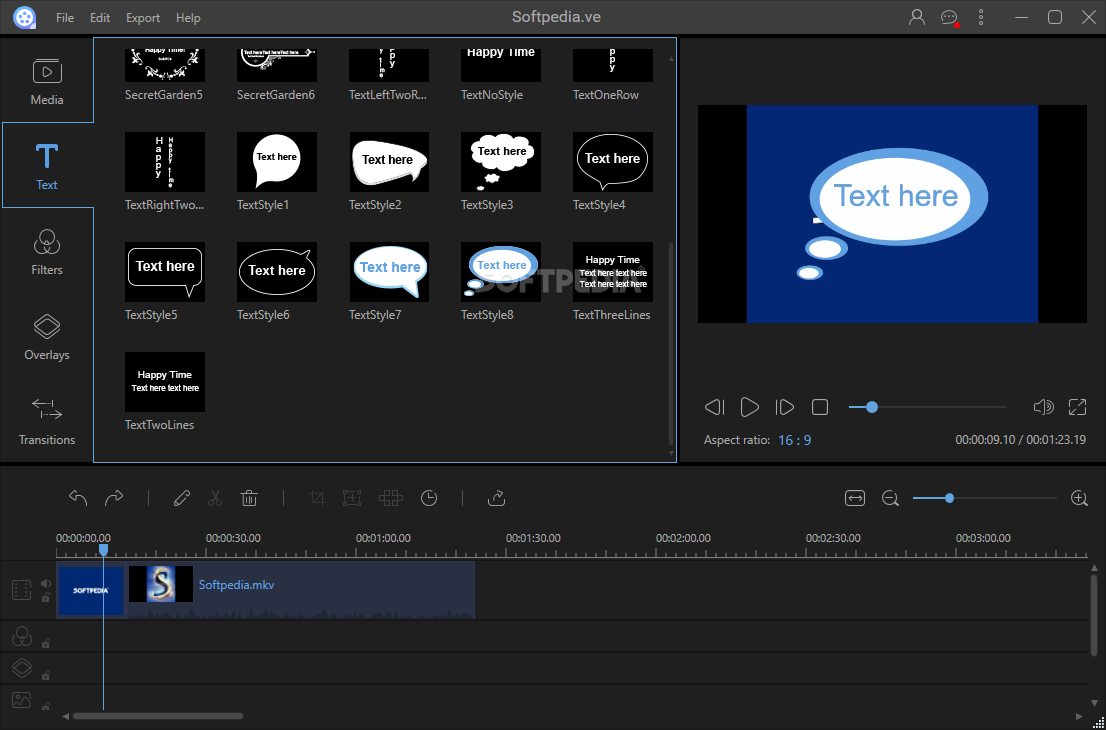Open fullscreen preview

1077,407
